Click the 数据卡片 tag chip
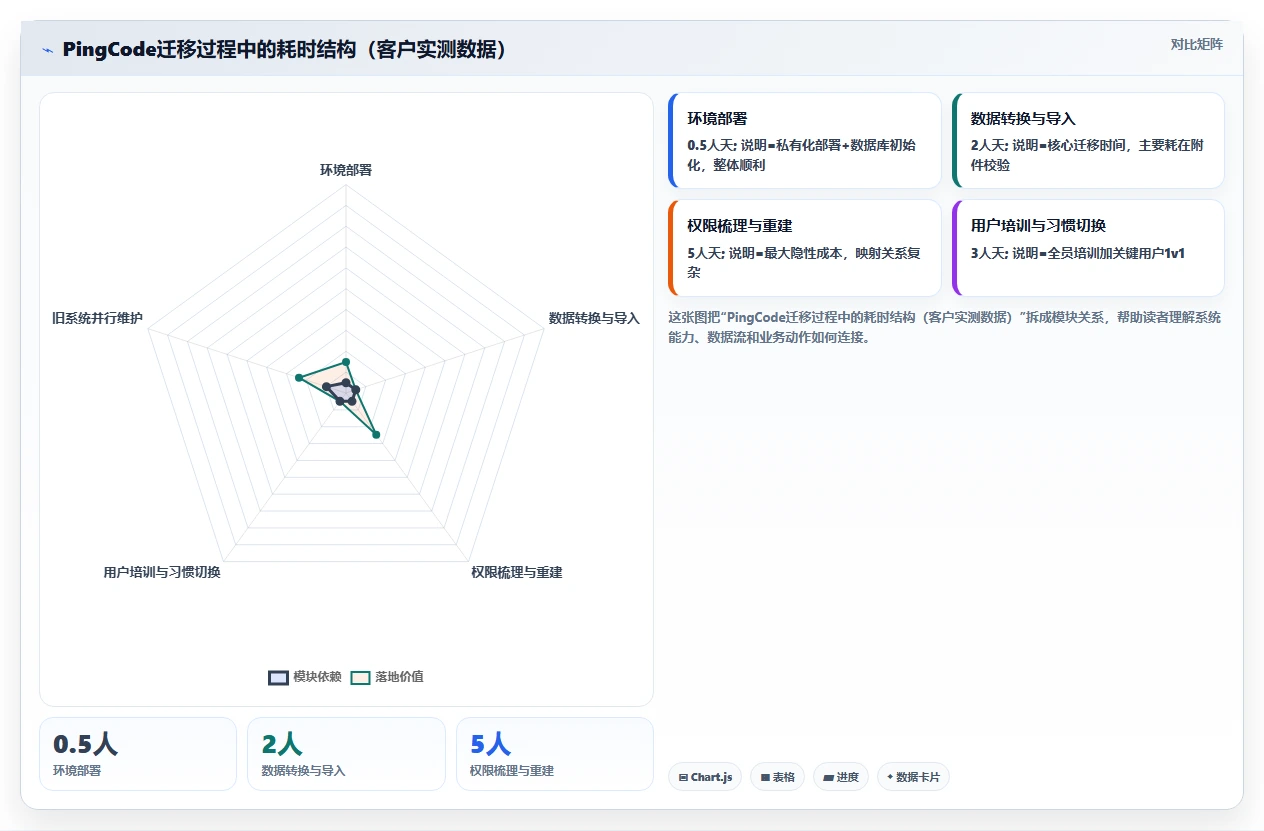1264x831 pixels. 913,777
